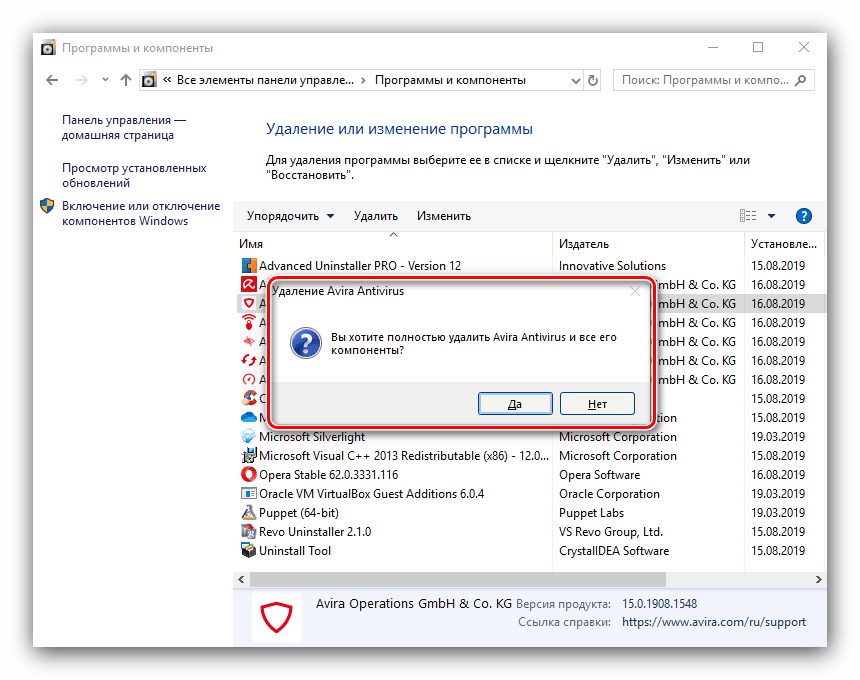
Task: Click the horizontal scrollbar thumb
Action: (x=458, y=579)
